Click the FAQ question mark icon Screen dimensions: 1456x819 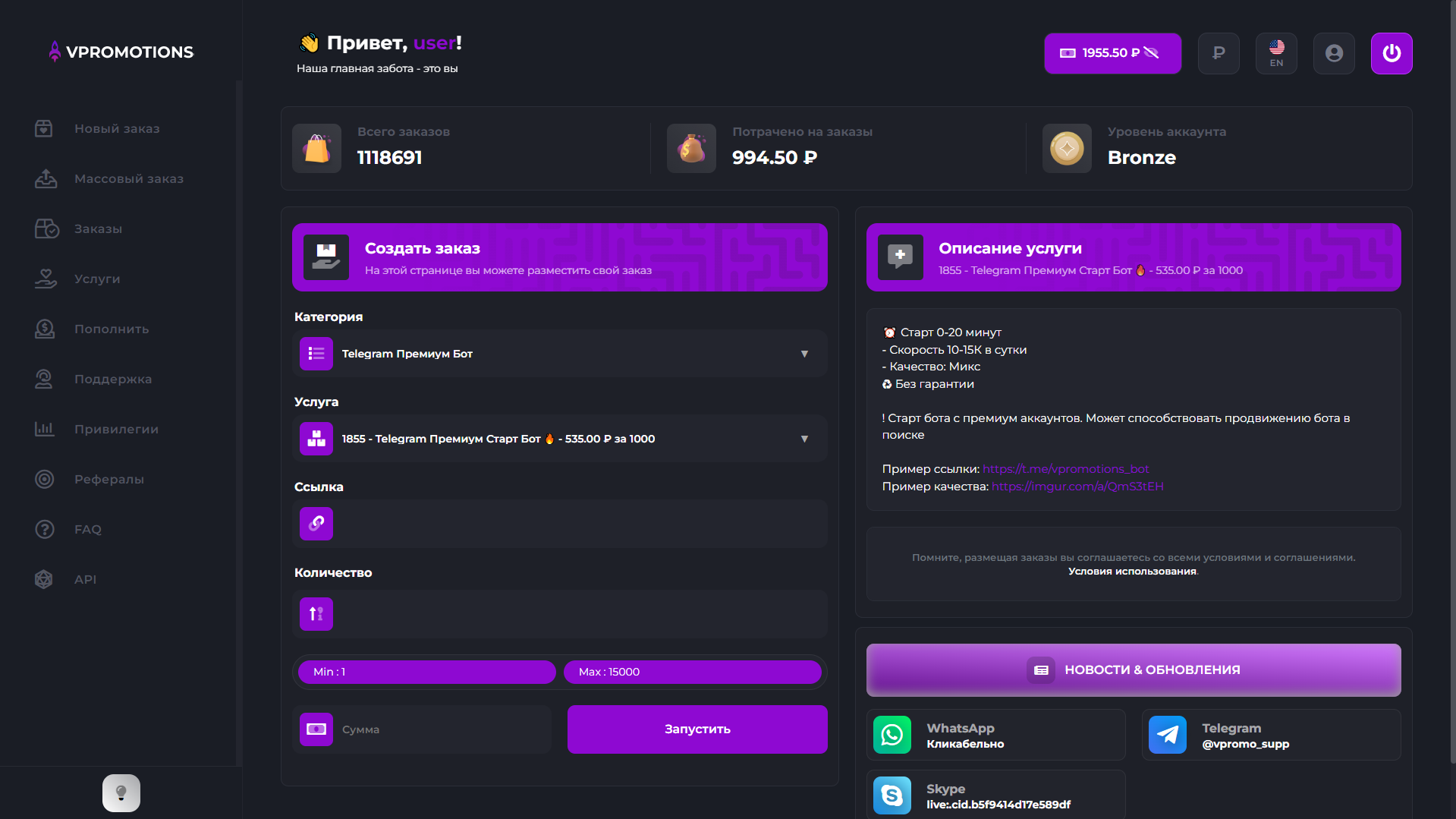pos(45,529)
